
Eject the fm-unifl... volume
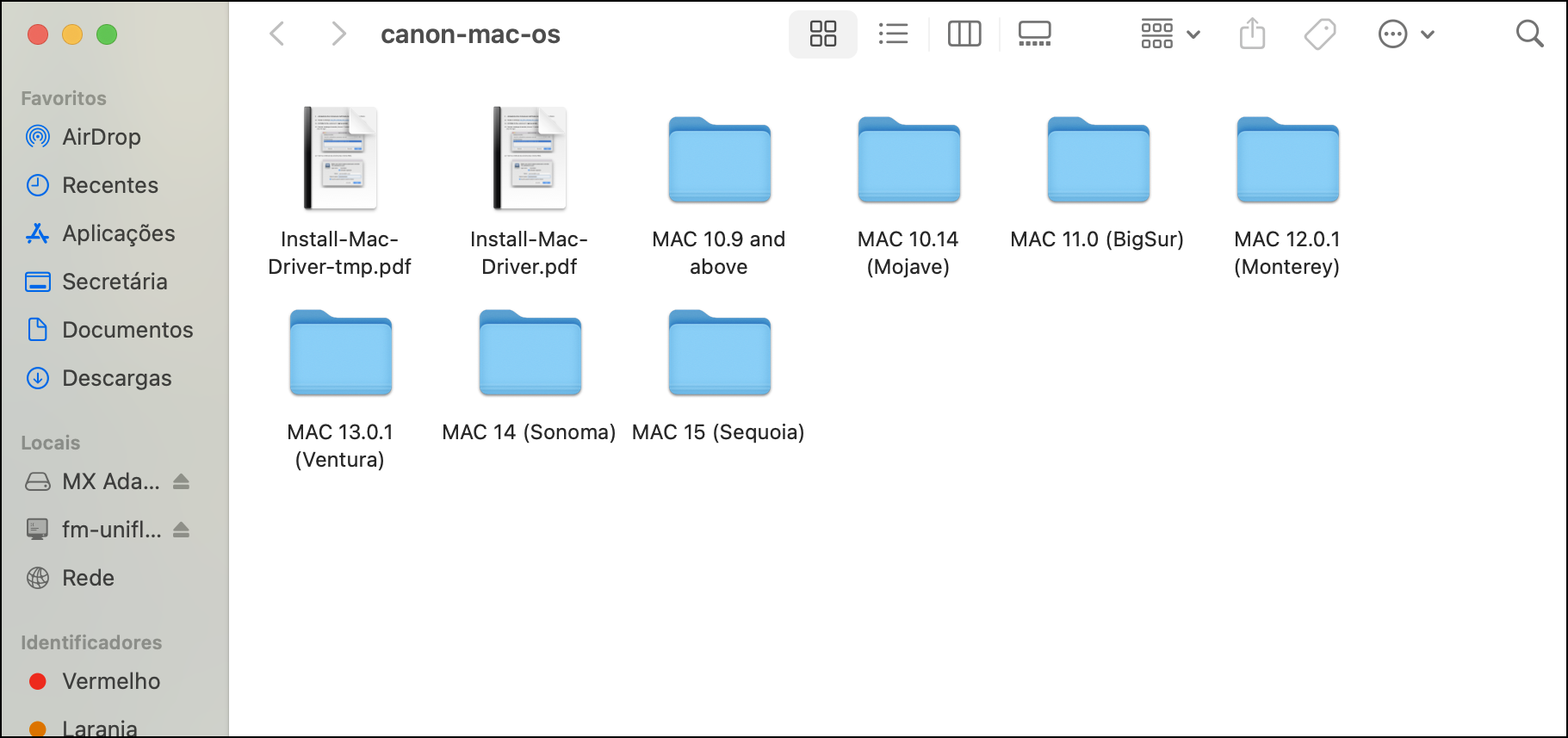(x=181, y=530)
